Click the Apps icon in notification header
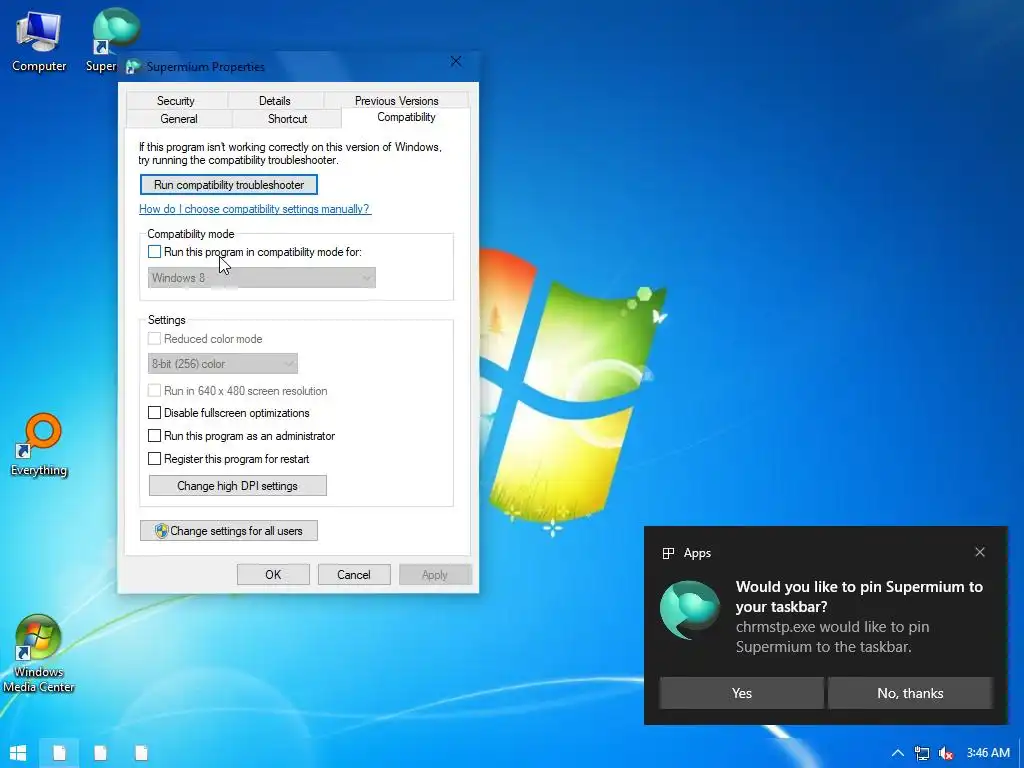 668,553
